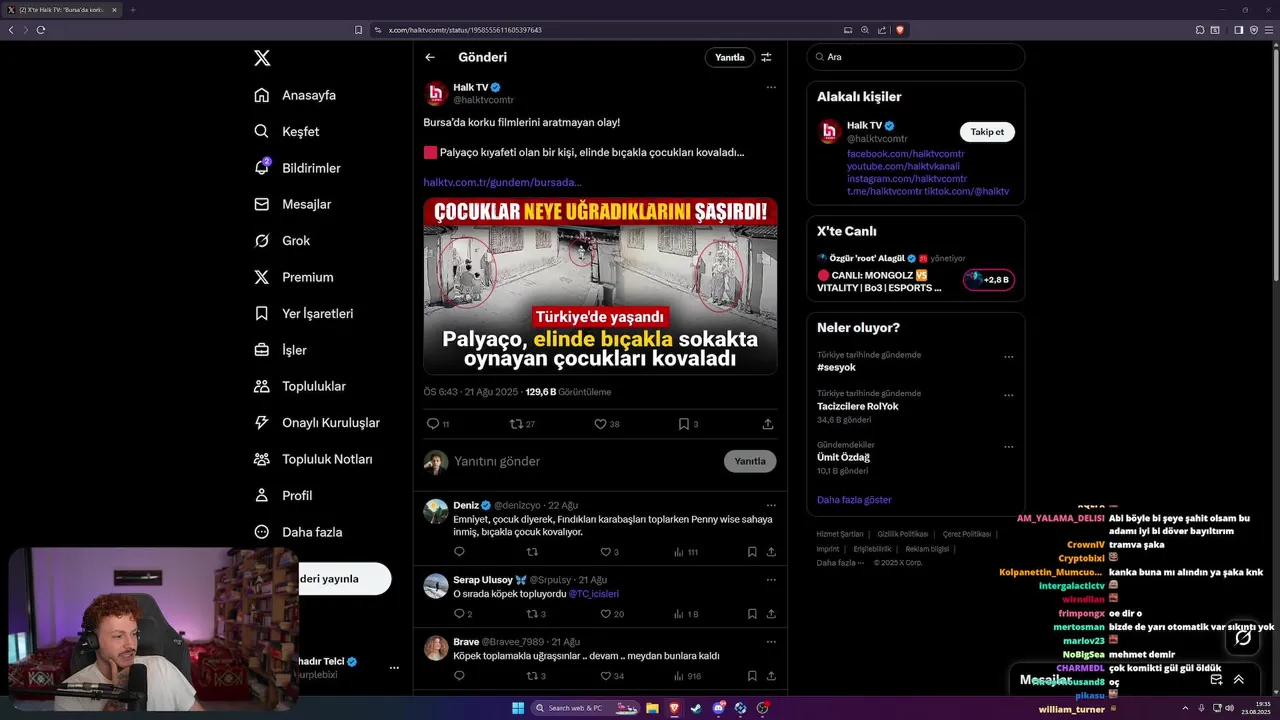Image resolution: width=1280 pixels, height=720 pixels.
Task: Expand Daha fazla menu in the sidebar
Action: coord(298,532)
